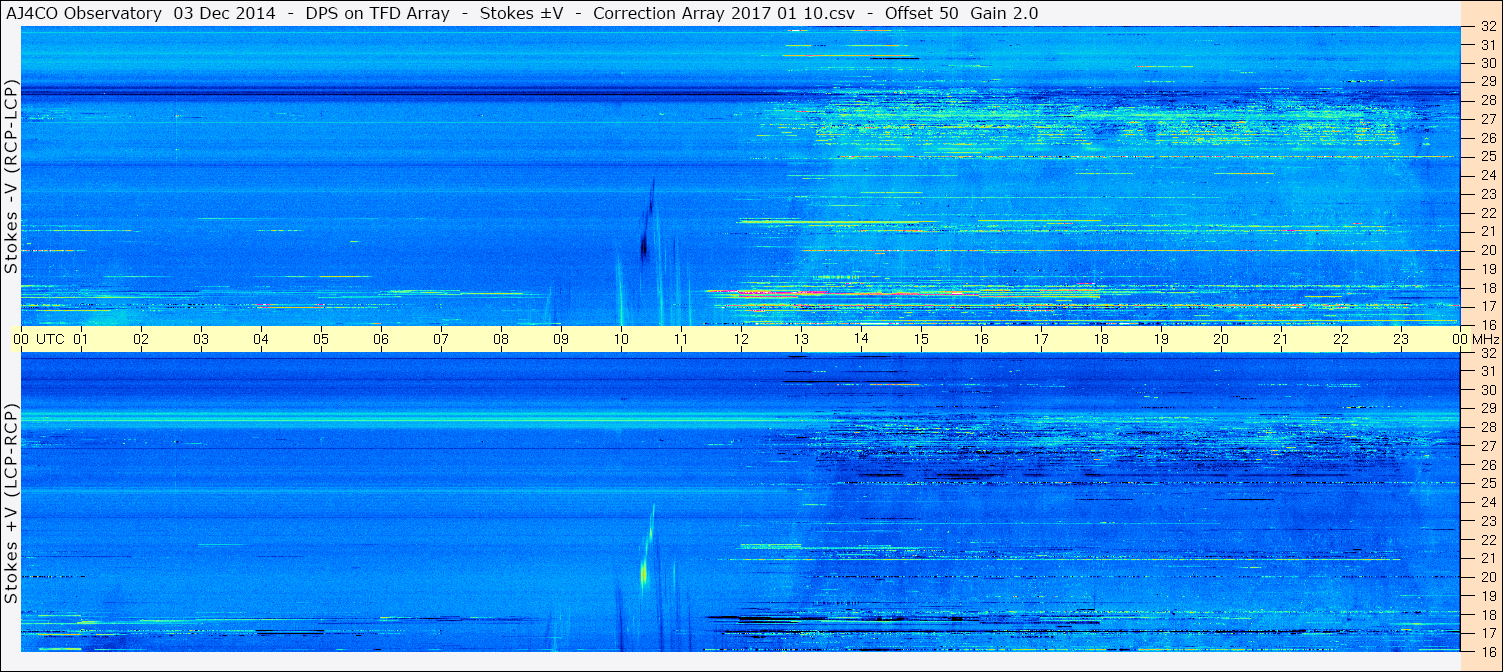Screen dimensions: 1503x672
Task: Click the 12 hour time marker
Action: coord(741,339)
